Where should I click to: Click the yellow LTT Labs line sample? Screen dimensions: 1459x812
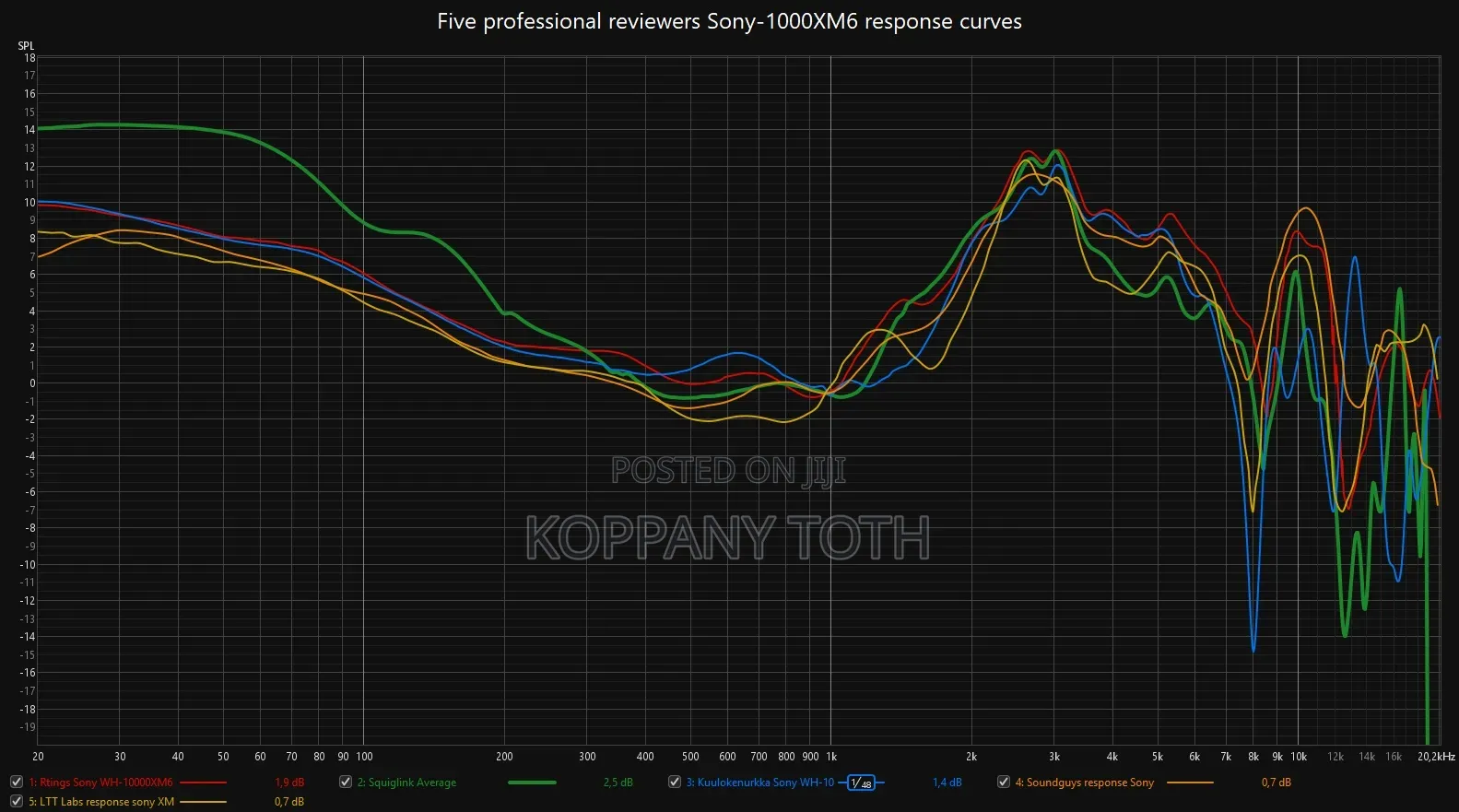(x=203, y=802)
